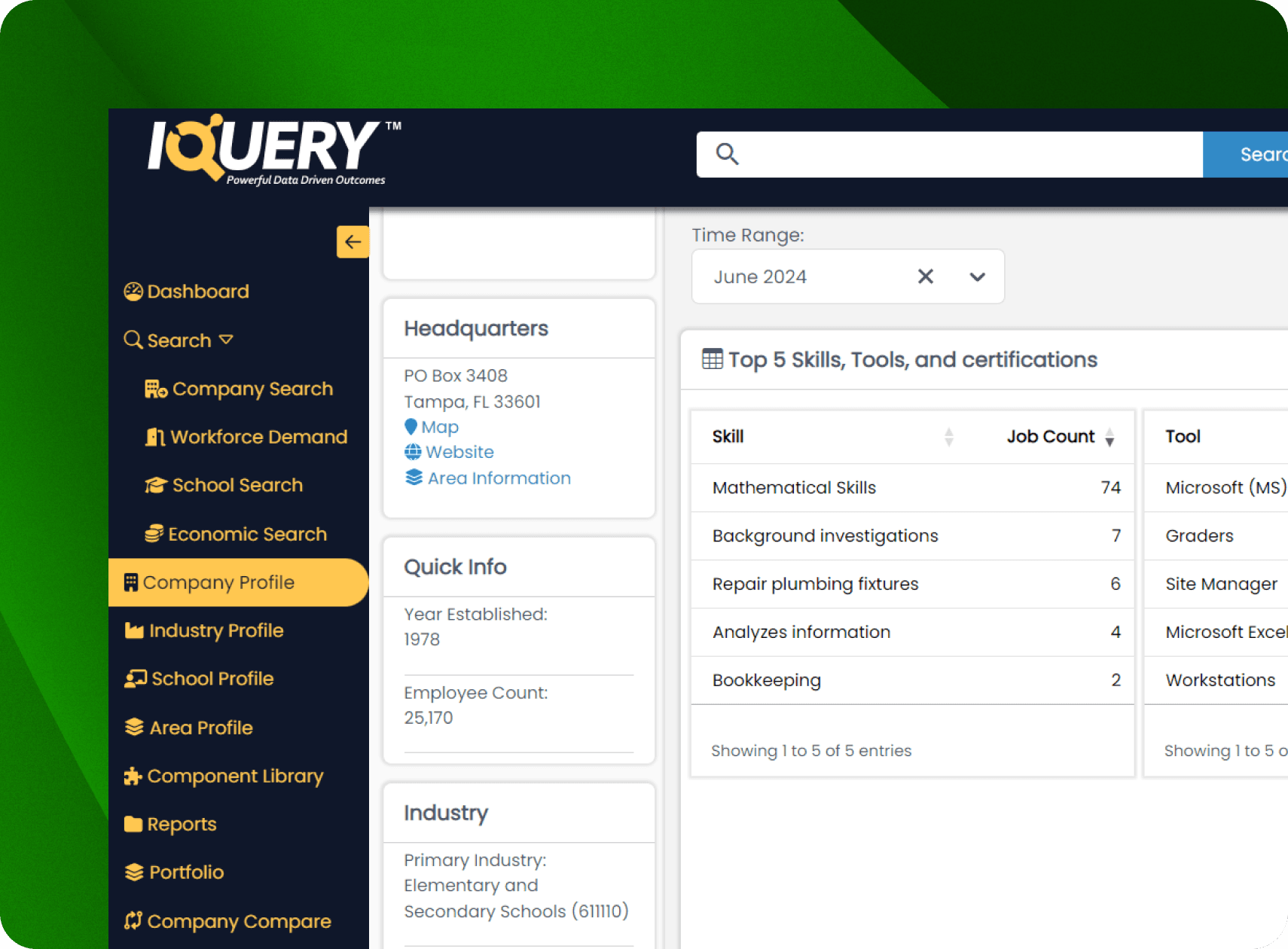Sort by Job Count column arrows
The height and width of the screenshot is (949, 1288).
click(1109, 437)
